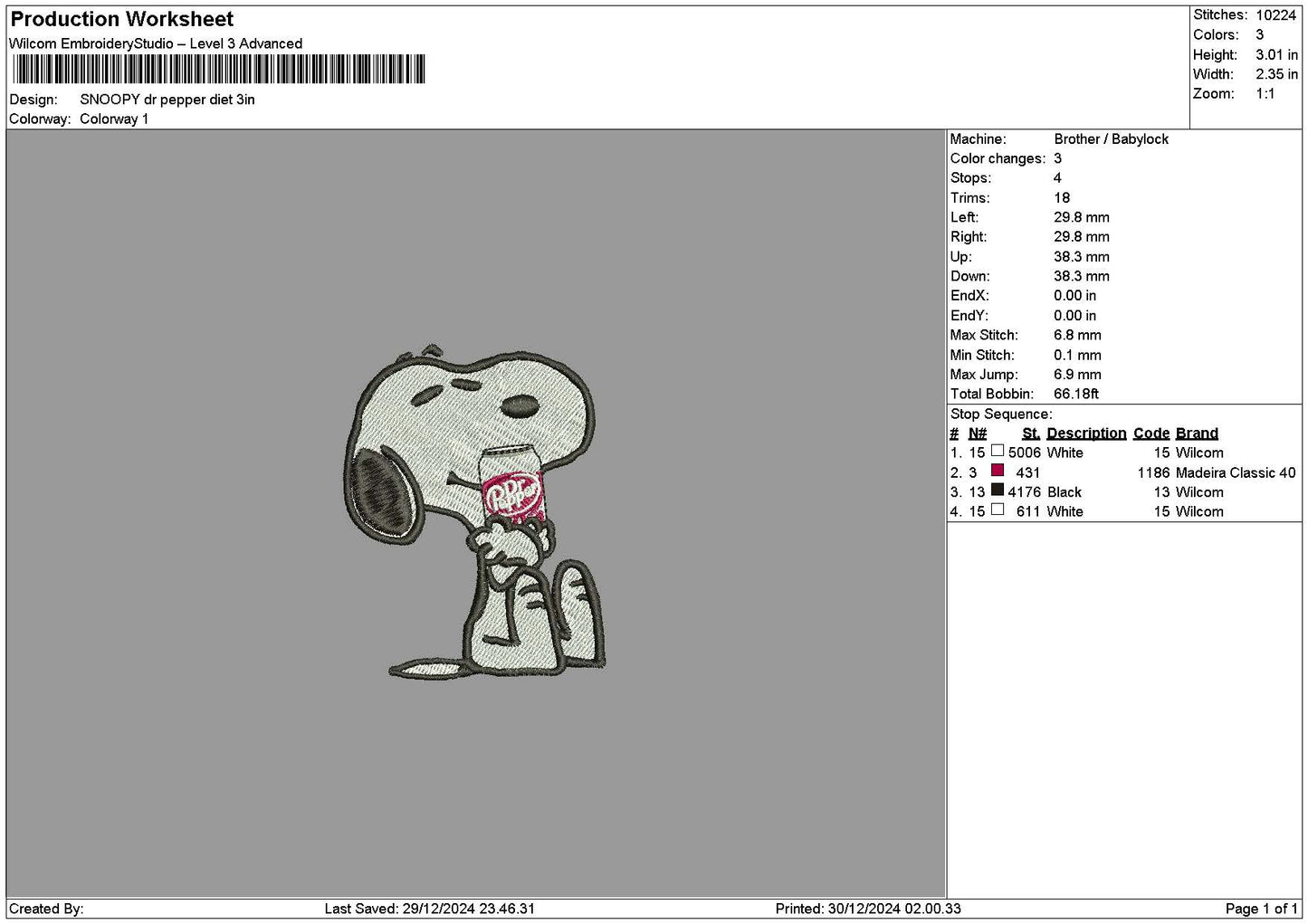The image size is (1308, 924).
Task: Click the machine value 'Brother / Babylock'
Action: (1111, 139)
